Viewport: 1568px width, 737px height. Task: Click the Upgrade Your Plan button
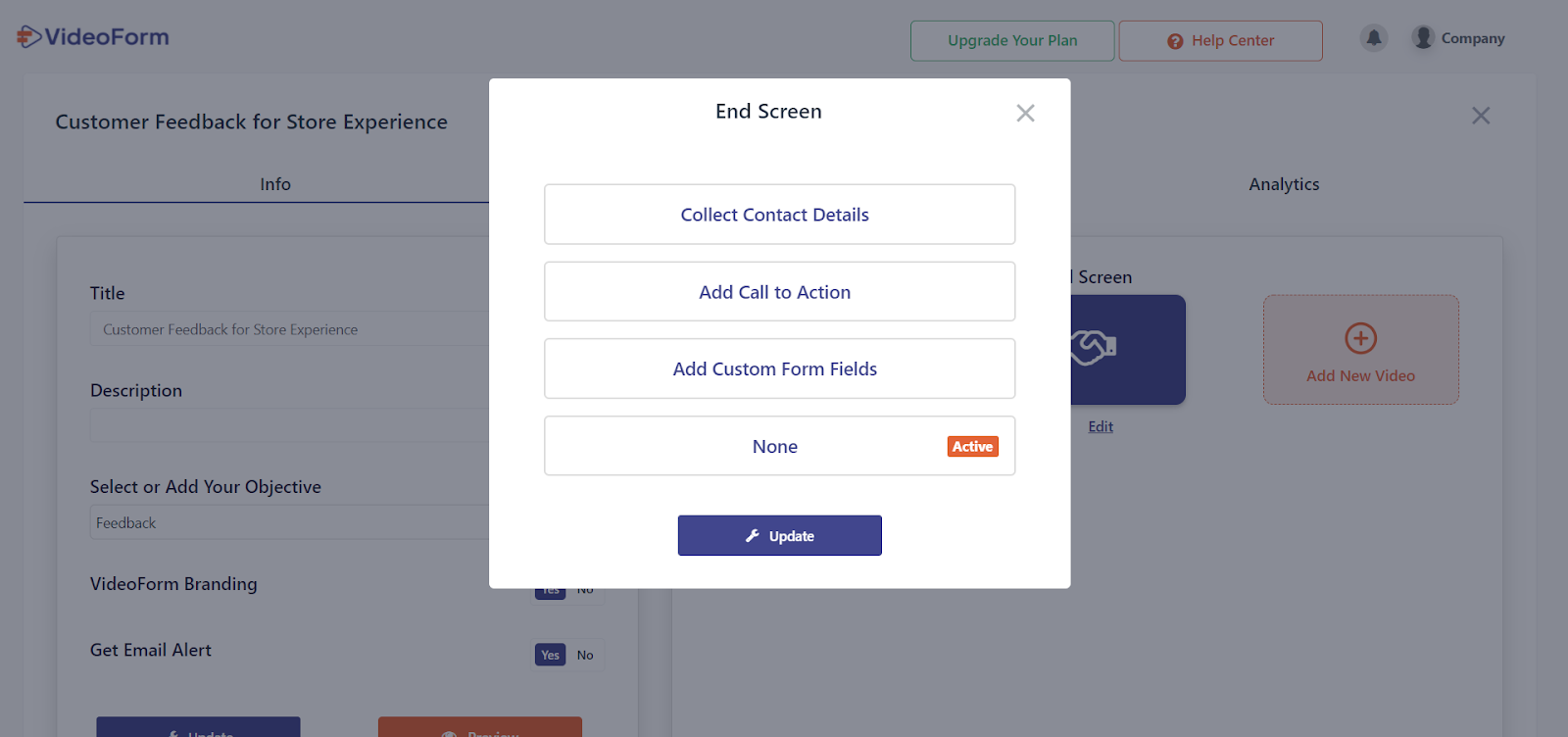tap(1012, 41)
